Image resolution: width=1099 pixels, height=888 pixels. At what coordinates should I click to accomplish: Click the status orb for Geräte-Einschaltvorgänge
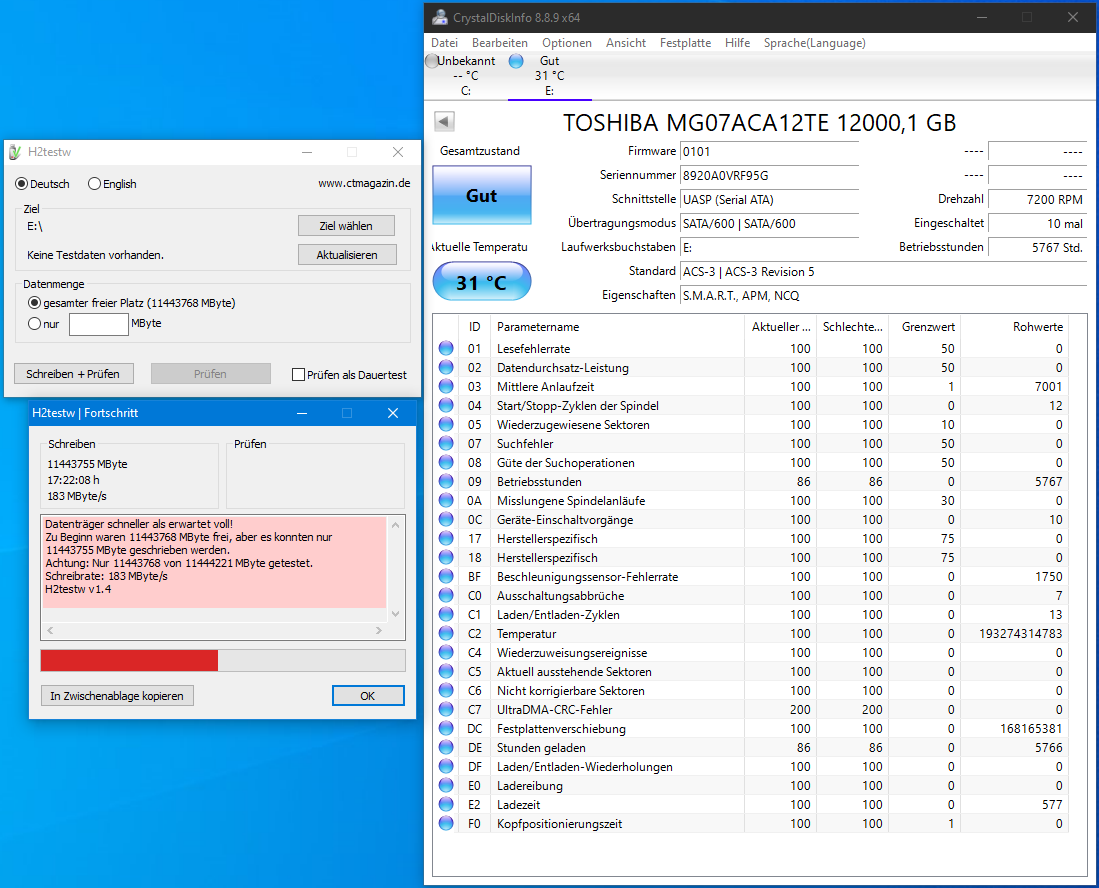click(446, 519)
